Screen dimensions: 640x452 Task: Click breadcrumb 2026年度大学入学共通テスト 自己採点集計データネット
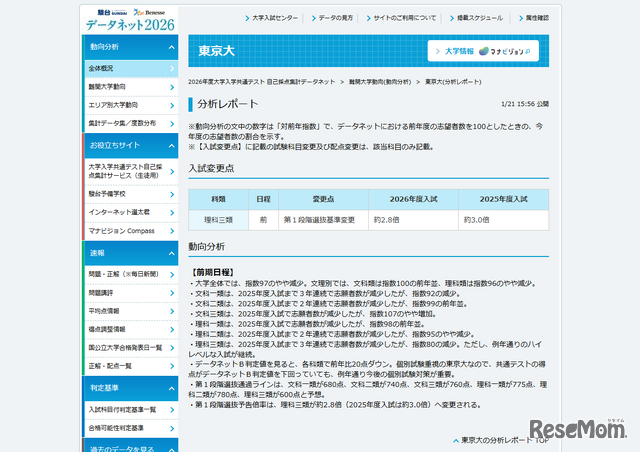[261, 82]
